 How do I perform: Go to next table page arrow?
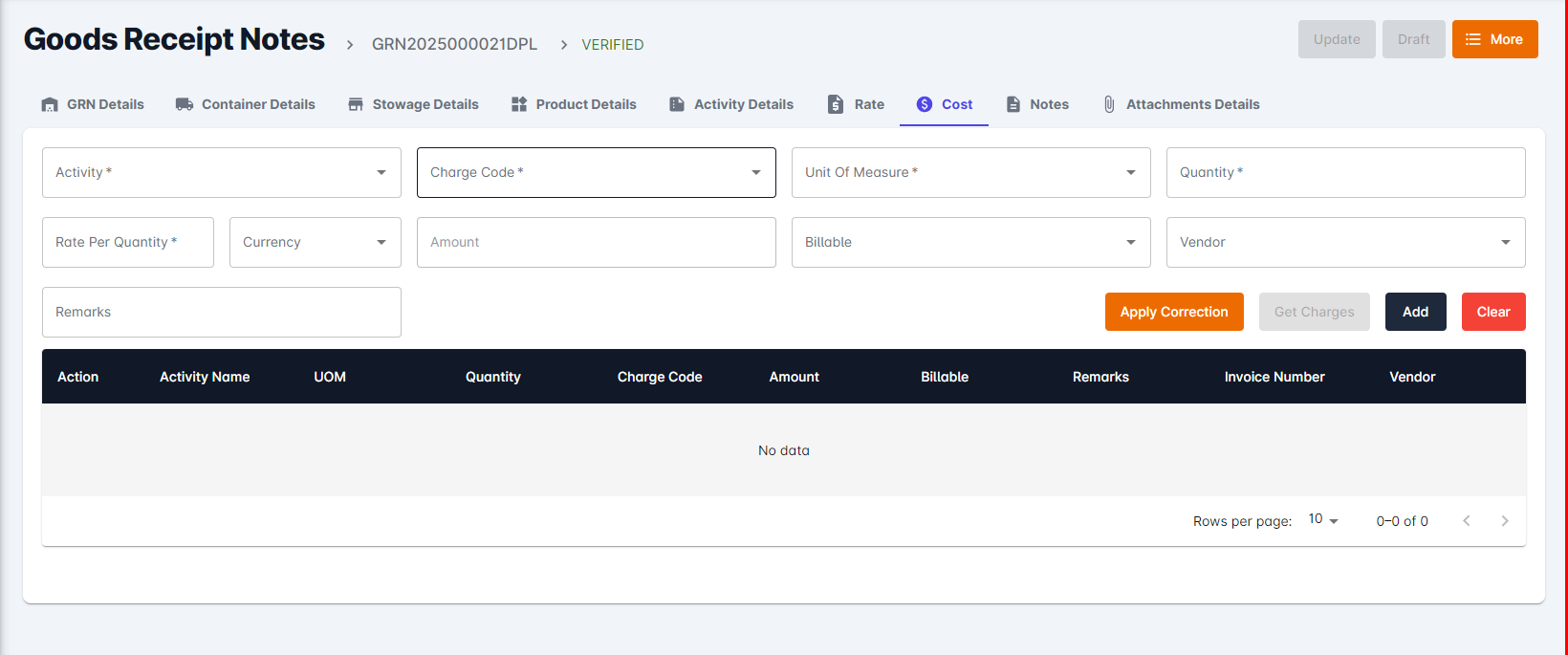pyautogui.click(x=1505, y=521)
